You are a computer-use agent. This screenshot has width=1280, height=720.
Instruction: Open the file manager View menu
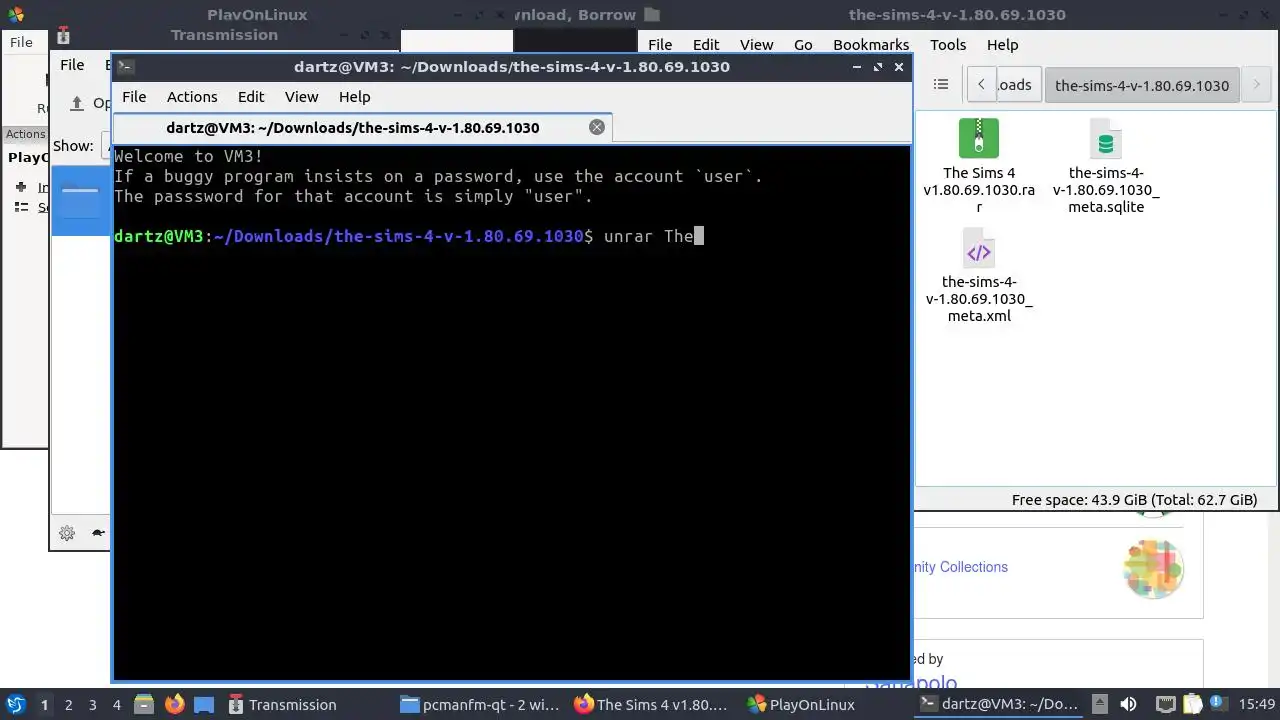(756, 45)
